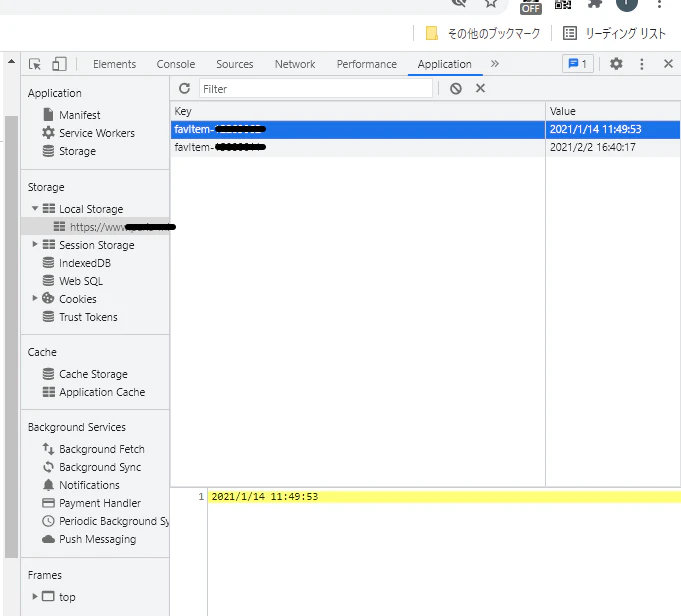Expand the Session Storage arrow
681x616 pixels.
click(35, 245)
